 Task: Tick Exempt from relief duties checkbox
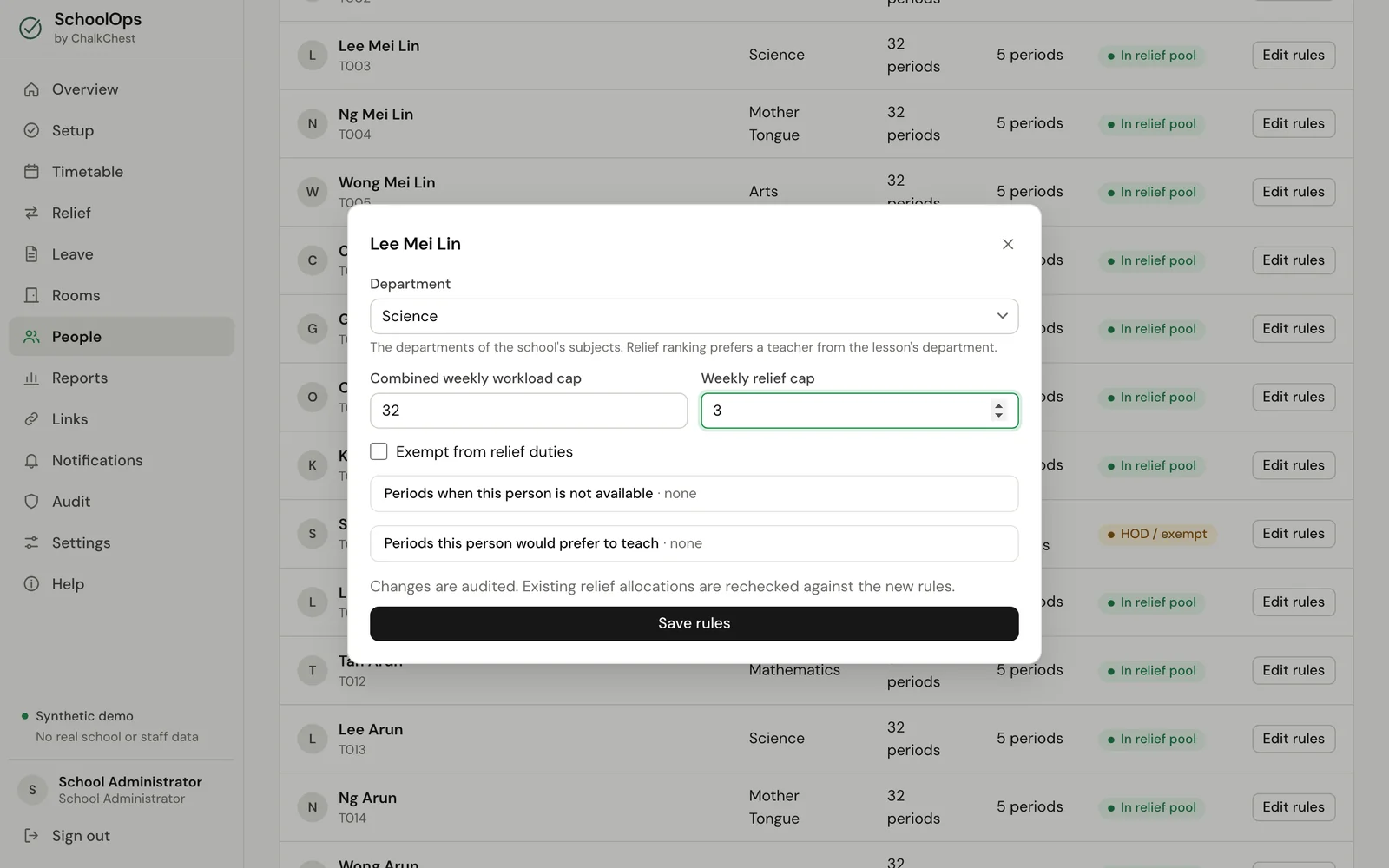[379, 451]
